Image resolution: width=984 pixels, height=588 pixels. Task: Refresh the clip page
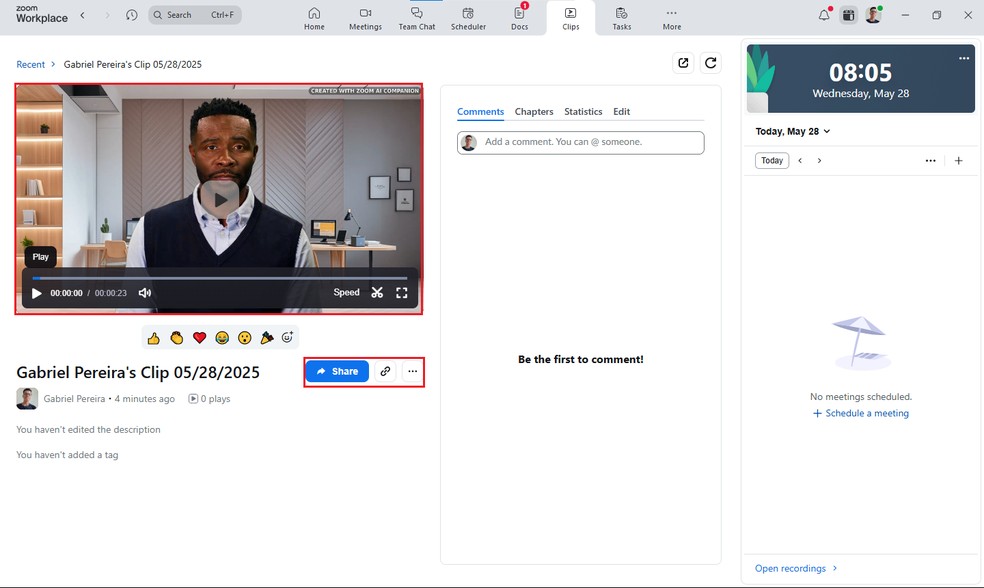(x=711, y=63)
